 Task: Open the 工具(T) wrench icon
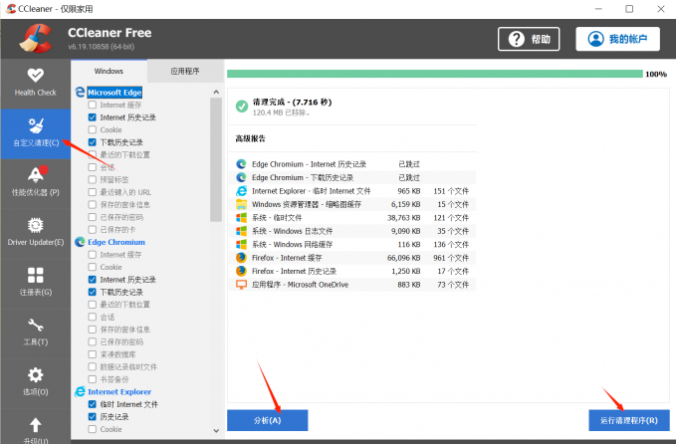pos(35,325)
